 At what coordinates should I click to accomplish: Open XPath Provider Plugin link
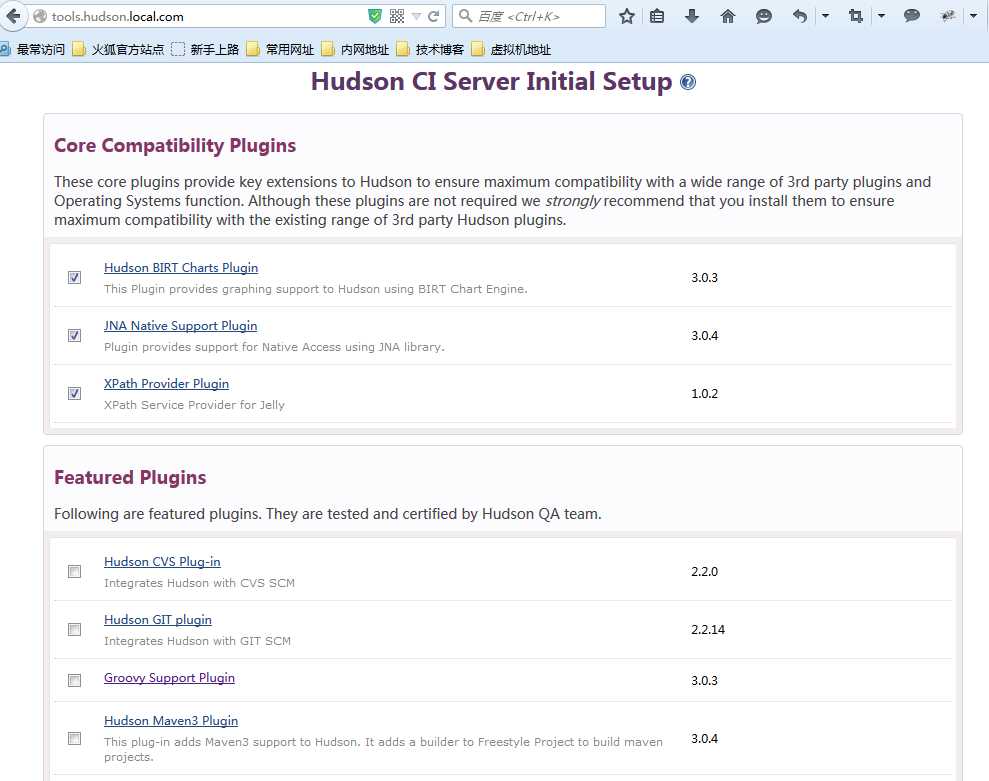[167, 384]
